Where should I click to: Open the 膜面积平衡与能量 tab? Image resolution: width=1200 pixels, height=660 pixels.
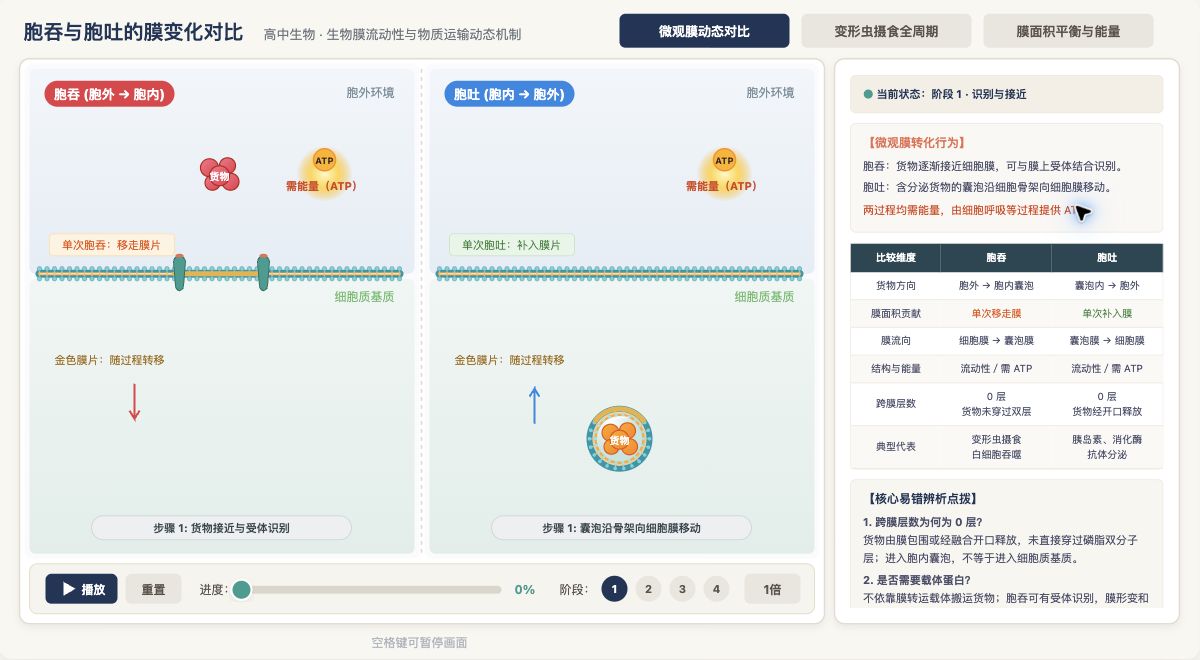pyautogui.click(x=1068, y=31)
